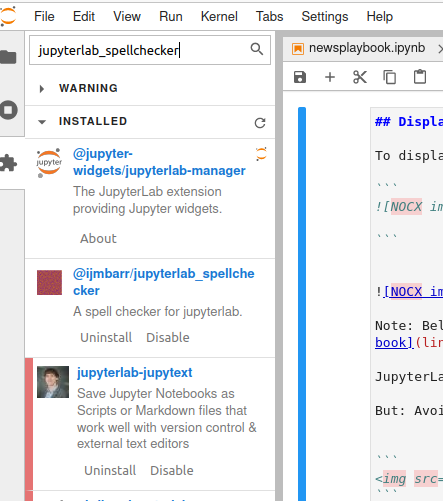Open the Edit menu
This screenshot has height=501, width=443.
click(x=84, y=16)
